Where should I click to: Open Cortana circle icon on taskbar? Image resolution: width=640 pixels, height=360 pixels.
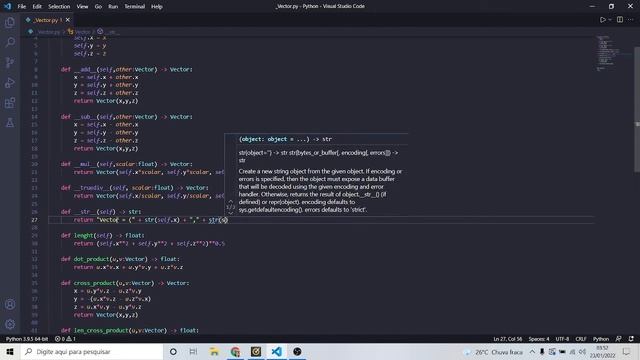pyautogui.click(x=173, y=351)
